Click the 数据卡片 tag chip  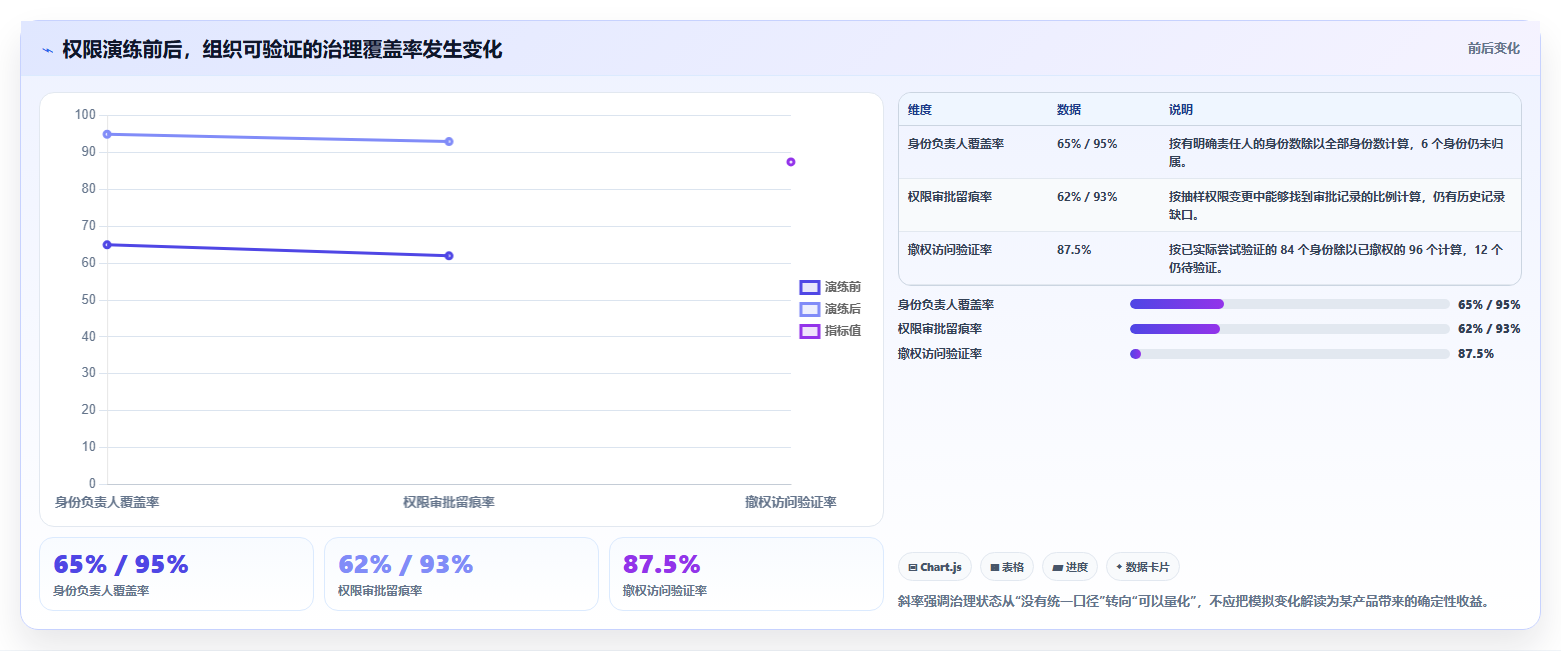pyautogui.click(x=1143, y=567)
